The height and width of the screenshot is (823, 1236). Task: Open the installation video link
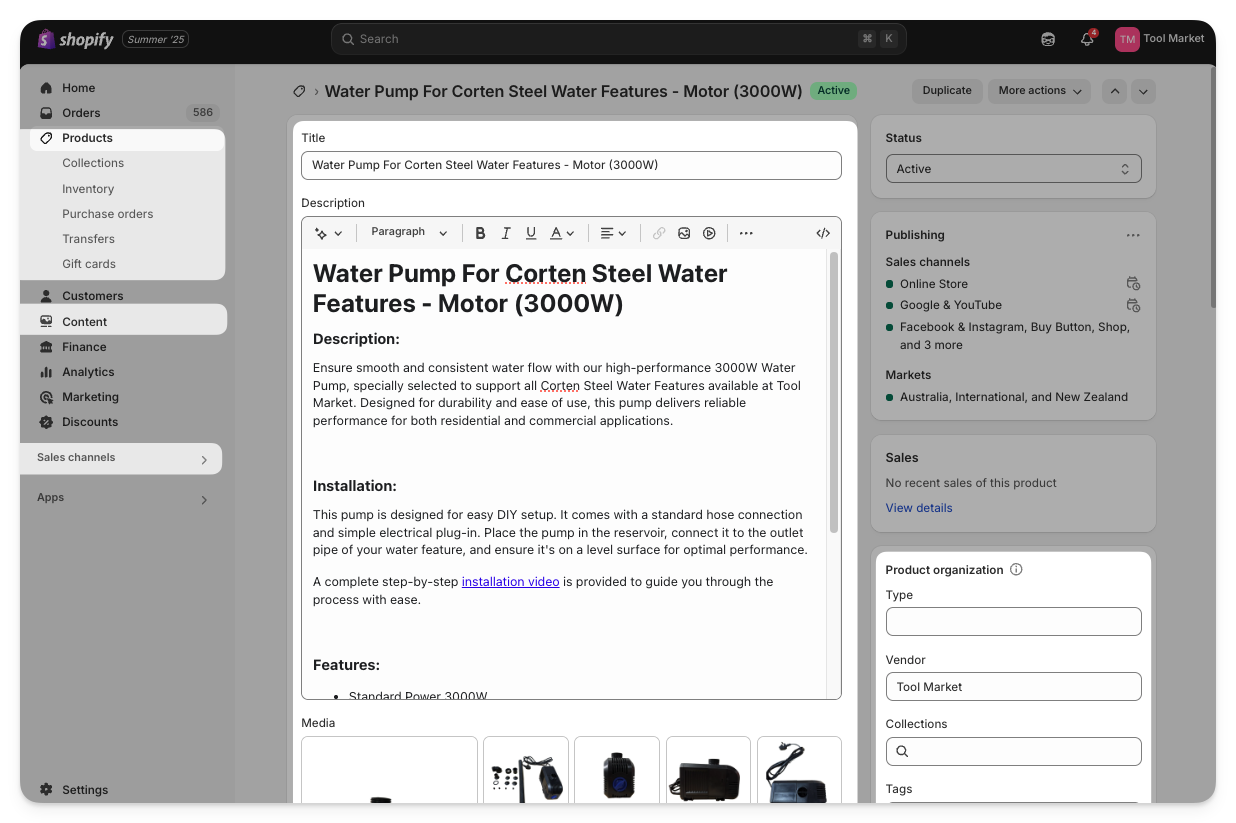tap(510, 582)
